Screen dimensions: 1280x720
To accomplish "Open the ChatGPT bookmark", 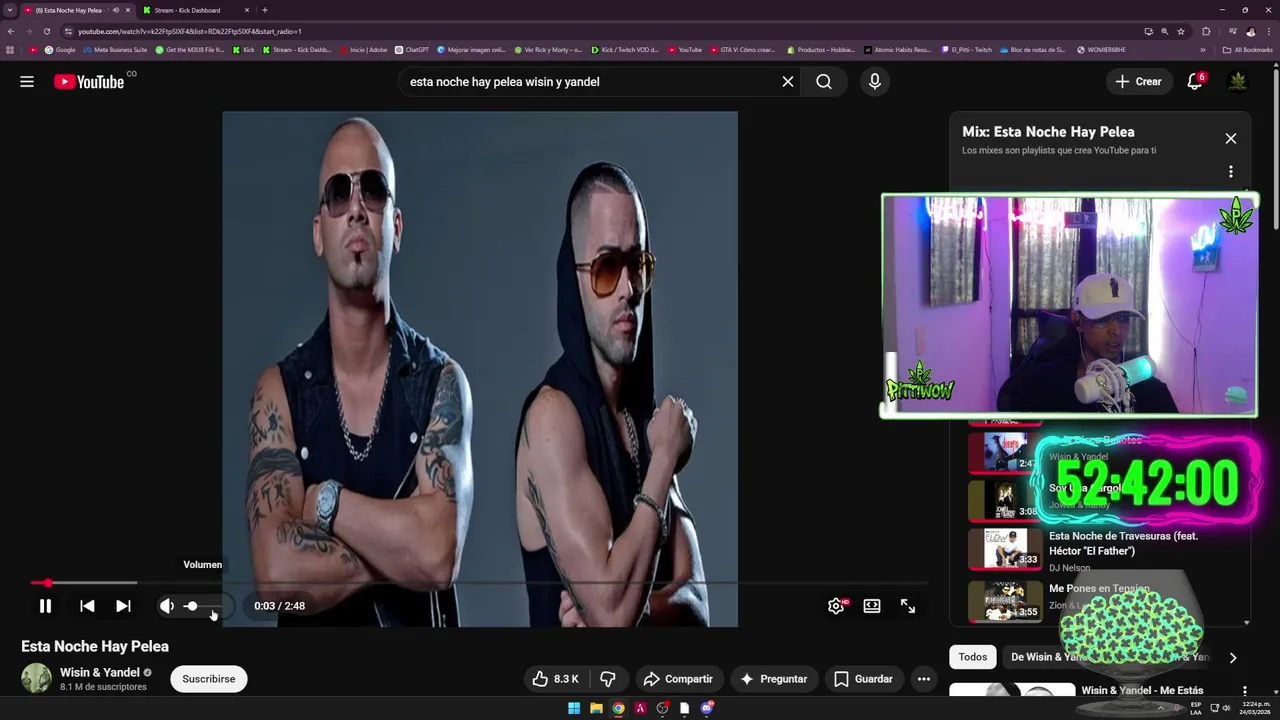I will point(412,50).
